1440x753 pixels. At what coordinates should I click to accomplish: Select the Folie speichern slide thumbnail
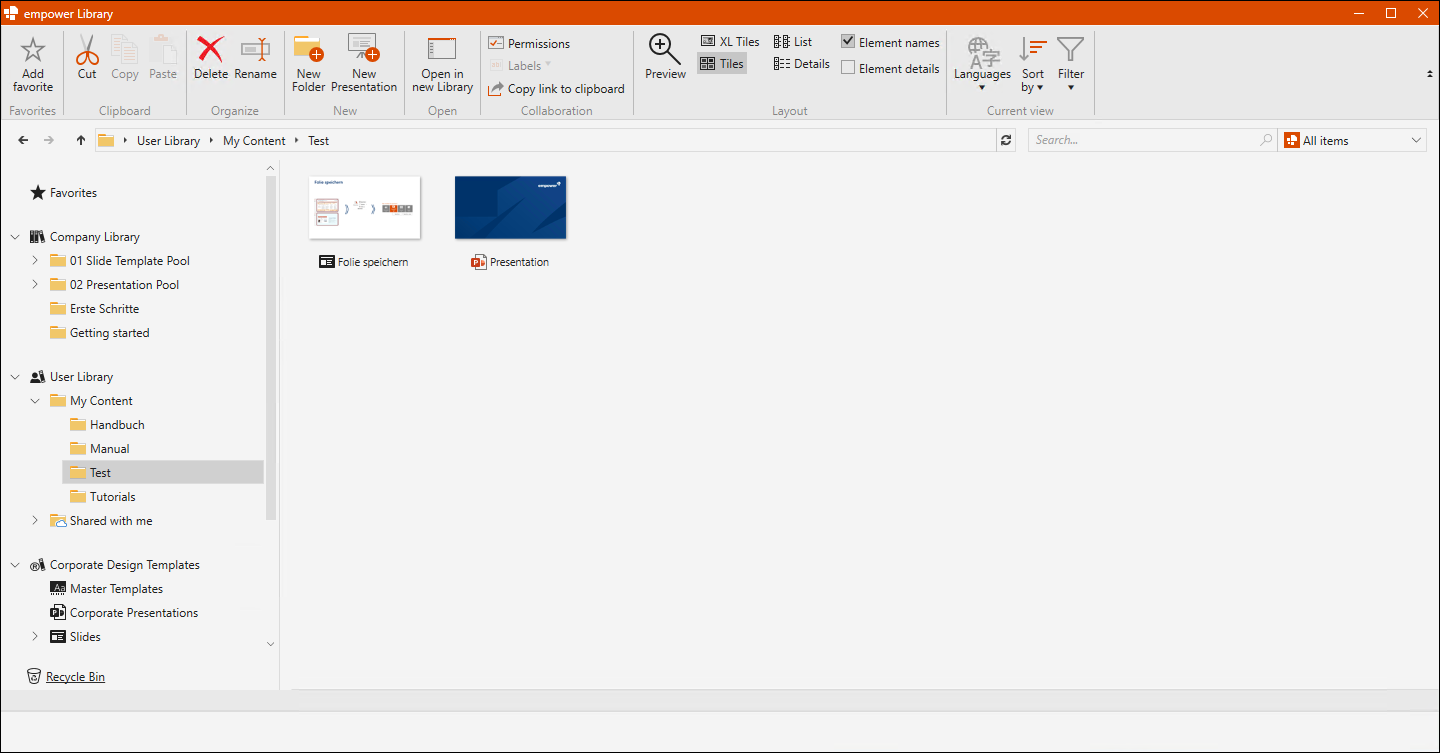[x=365, y=207]
